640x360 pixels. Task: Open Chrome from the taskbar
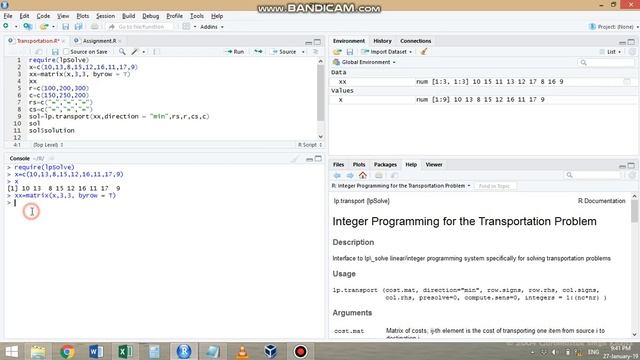tap(67, 351)
